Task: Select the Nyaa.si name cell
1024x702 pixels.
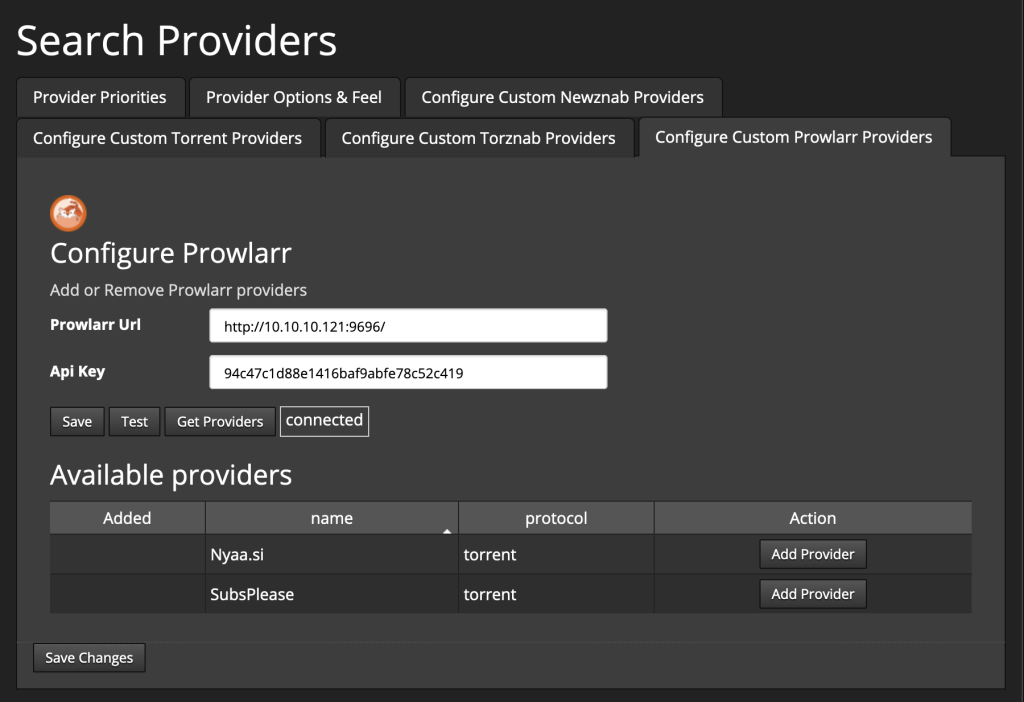Action: coord(332,554)
